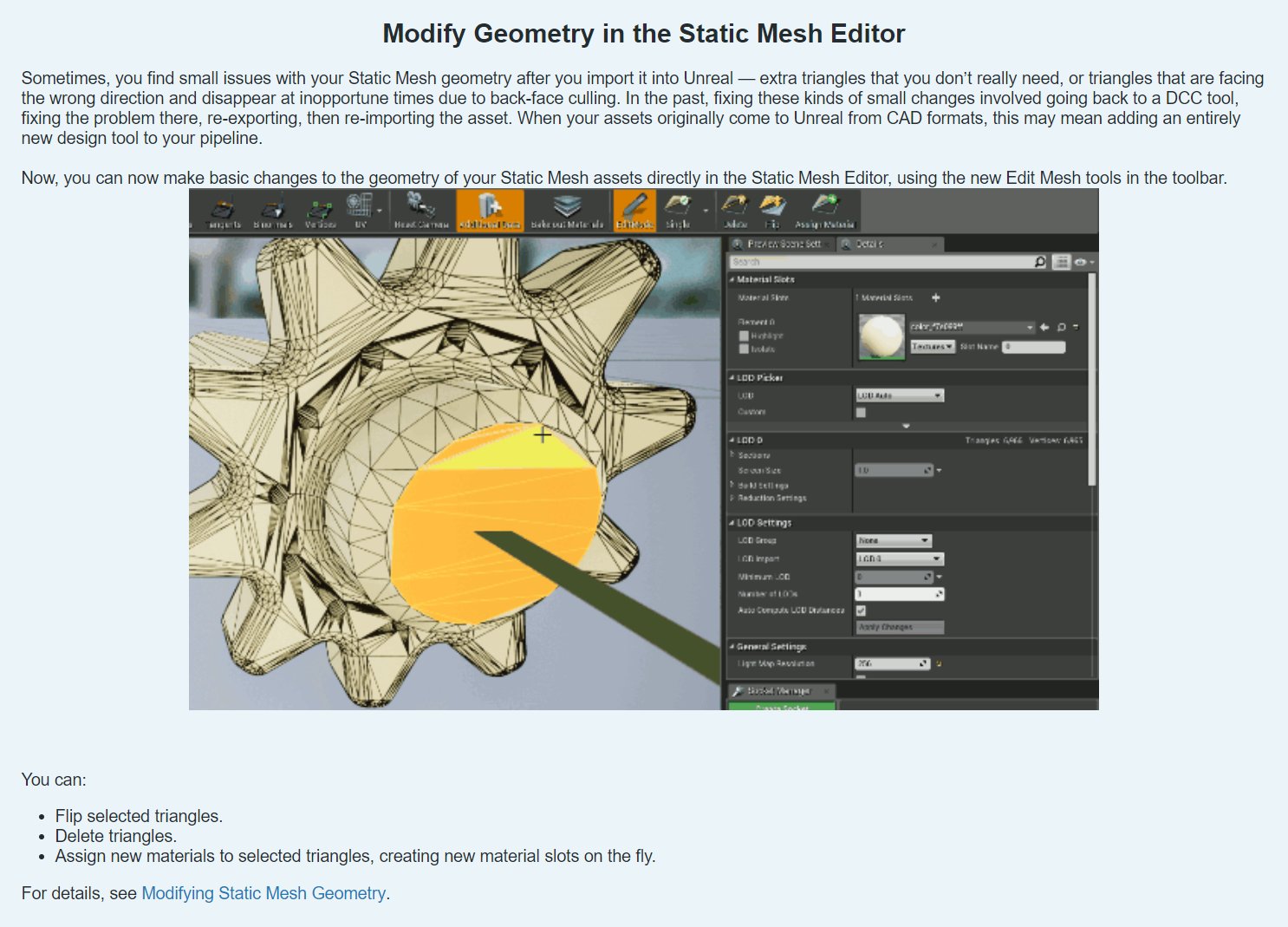
Task: Open the LOD Group dropdown
Action: (x=894, y=540)
